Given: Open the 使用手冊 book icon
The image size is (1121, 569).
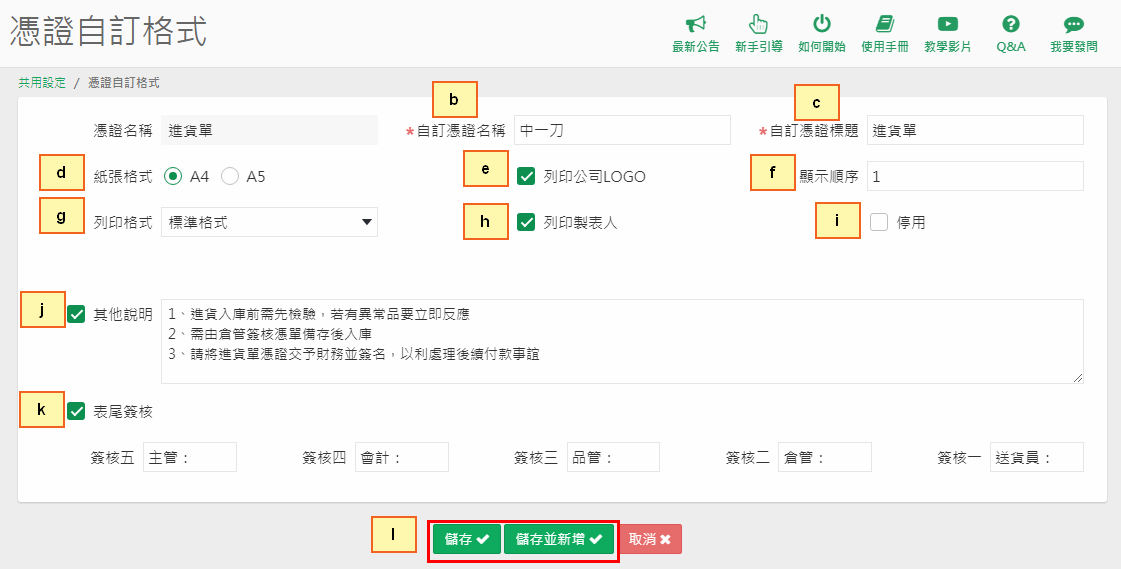Looking at the screenshot, I should [x=885, y=24].
